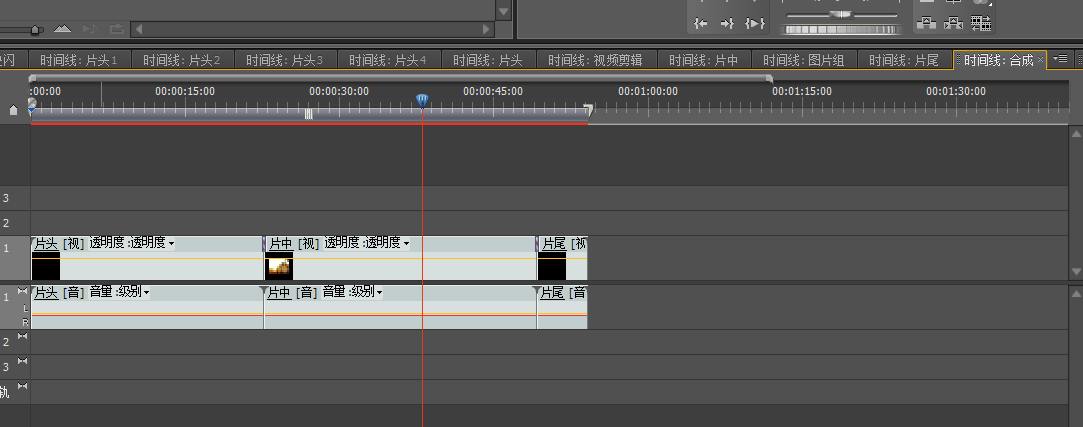The image size is (1083, 427).
Task: Open the timeline panel flyout menu
Action: pyautogui.click(x=1060, y=60)
